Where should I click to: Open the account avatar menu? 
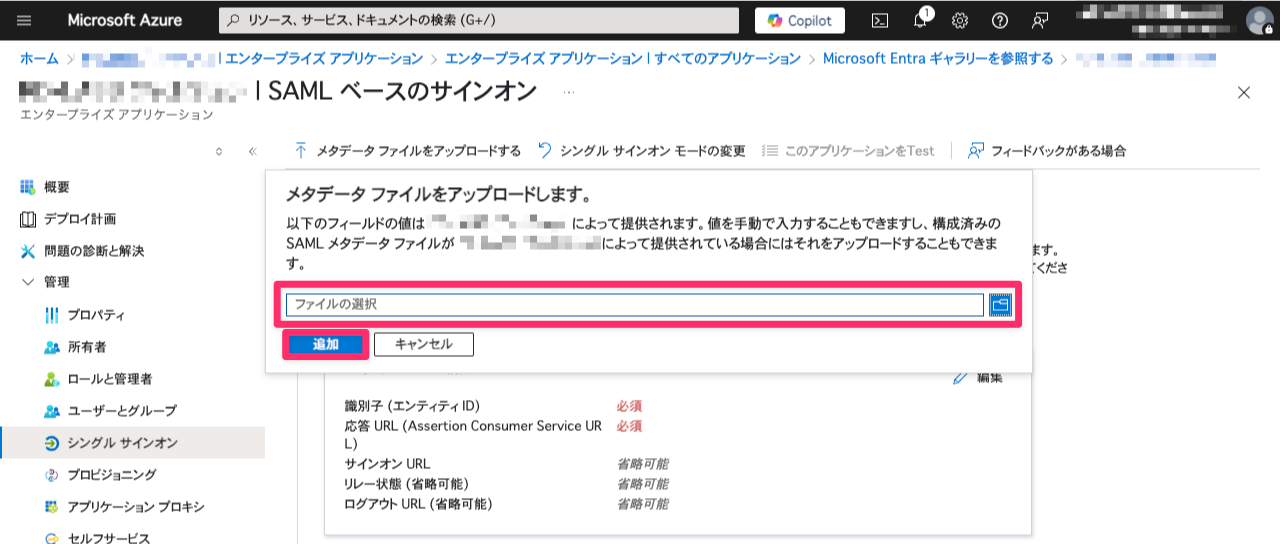tap(1259, 20)
